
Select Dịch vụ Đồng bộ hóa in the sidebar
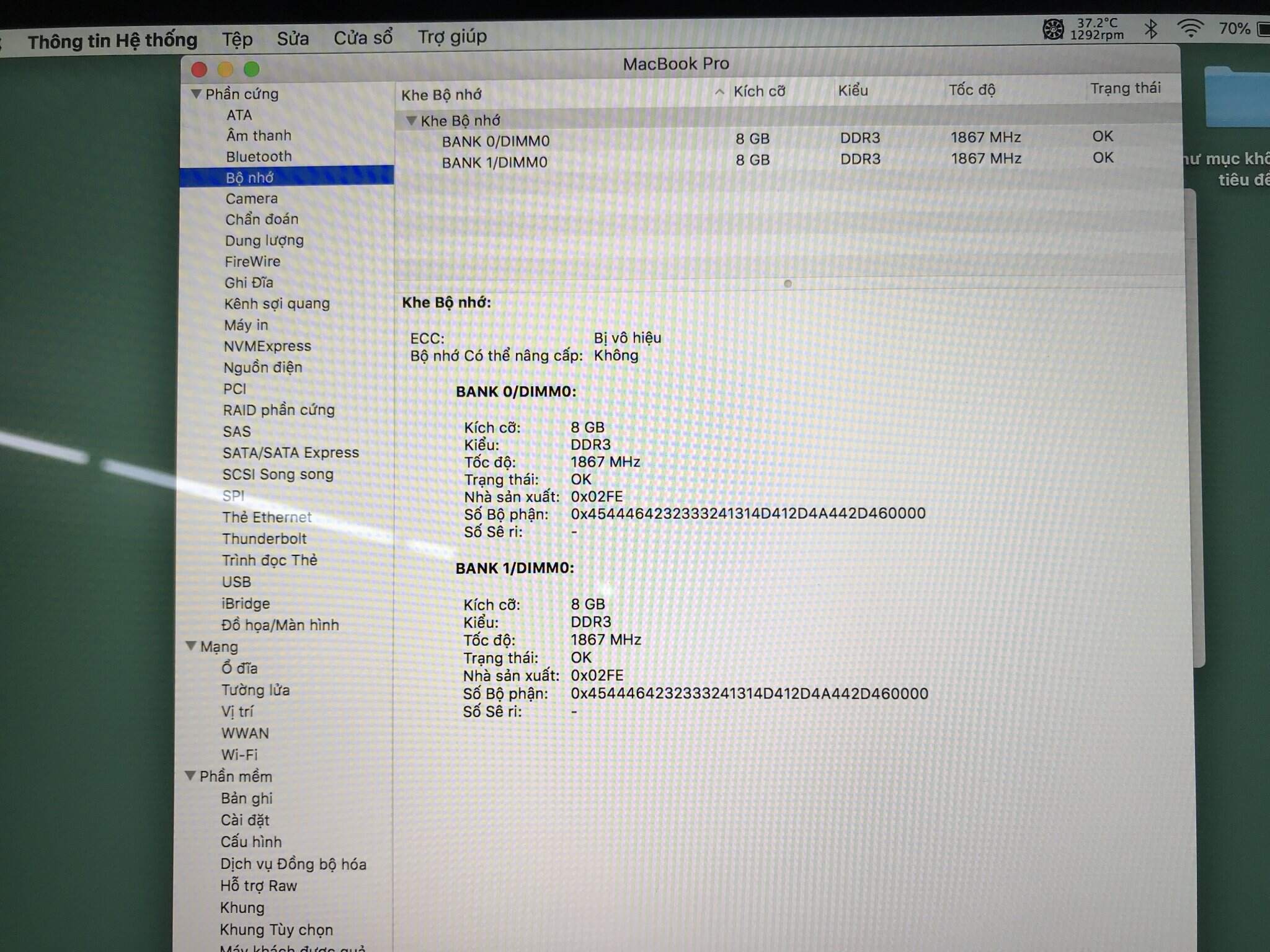pos(293,864)
